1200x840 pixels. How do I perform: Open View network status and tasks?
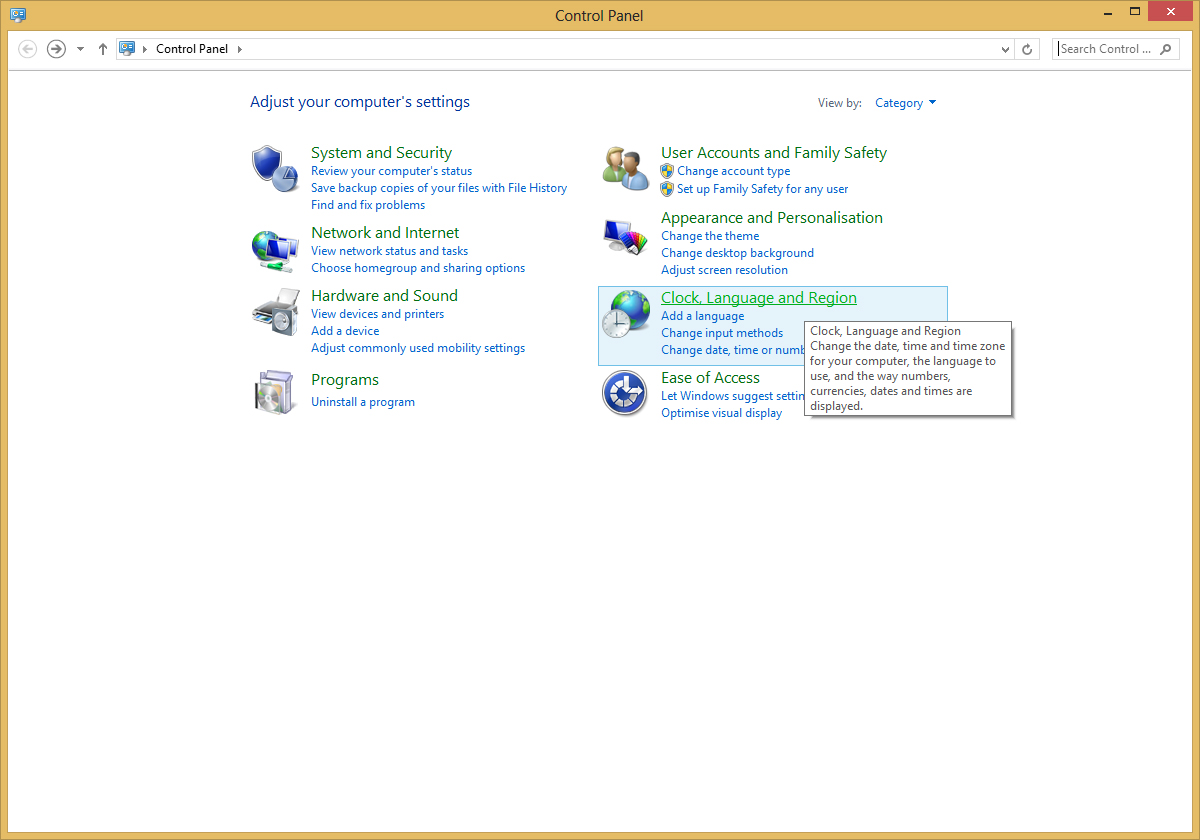[389, 251]
